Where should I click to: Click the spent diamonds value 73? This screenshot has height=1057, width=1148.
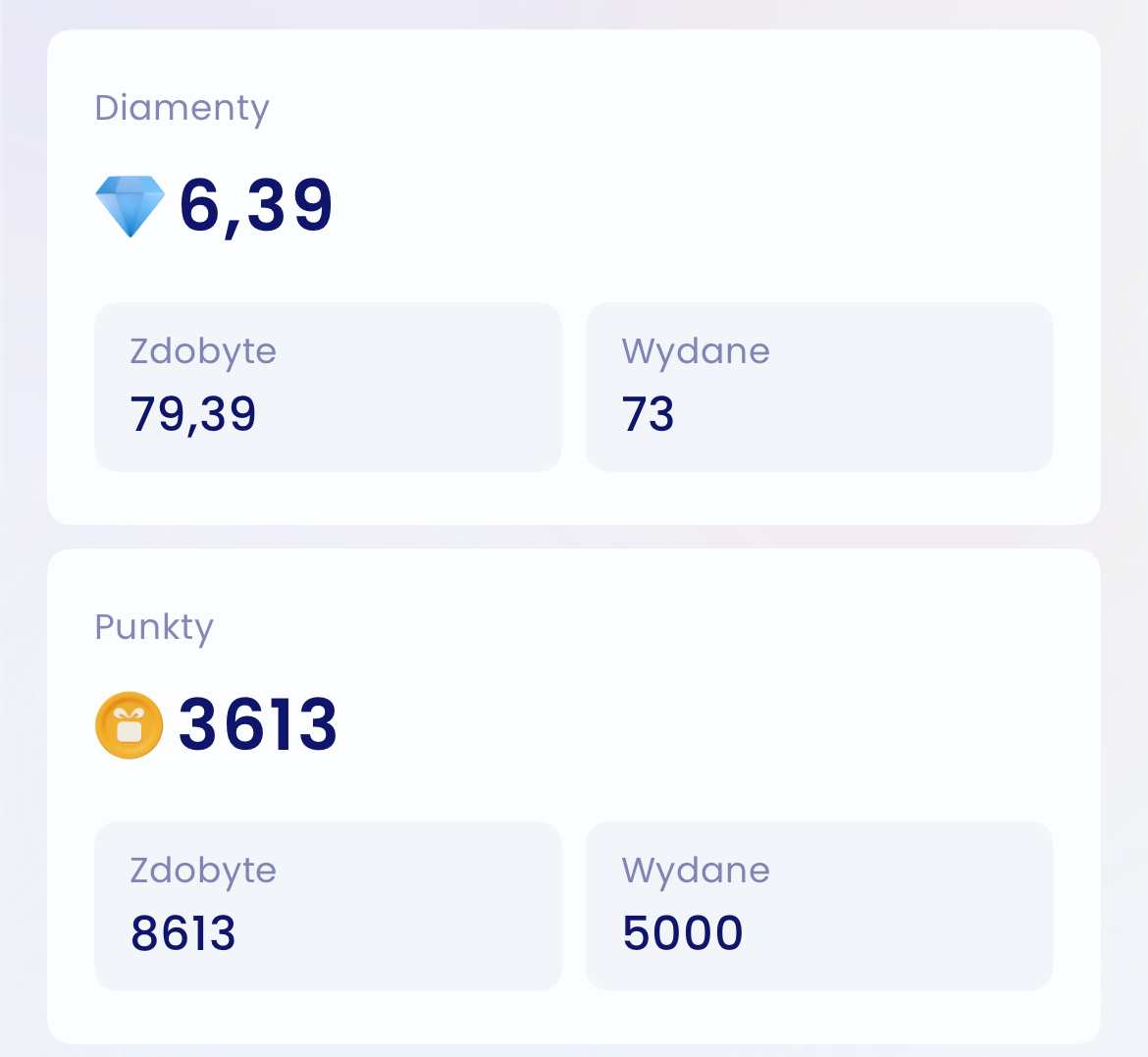(x=648, y=414)
